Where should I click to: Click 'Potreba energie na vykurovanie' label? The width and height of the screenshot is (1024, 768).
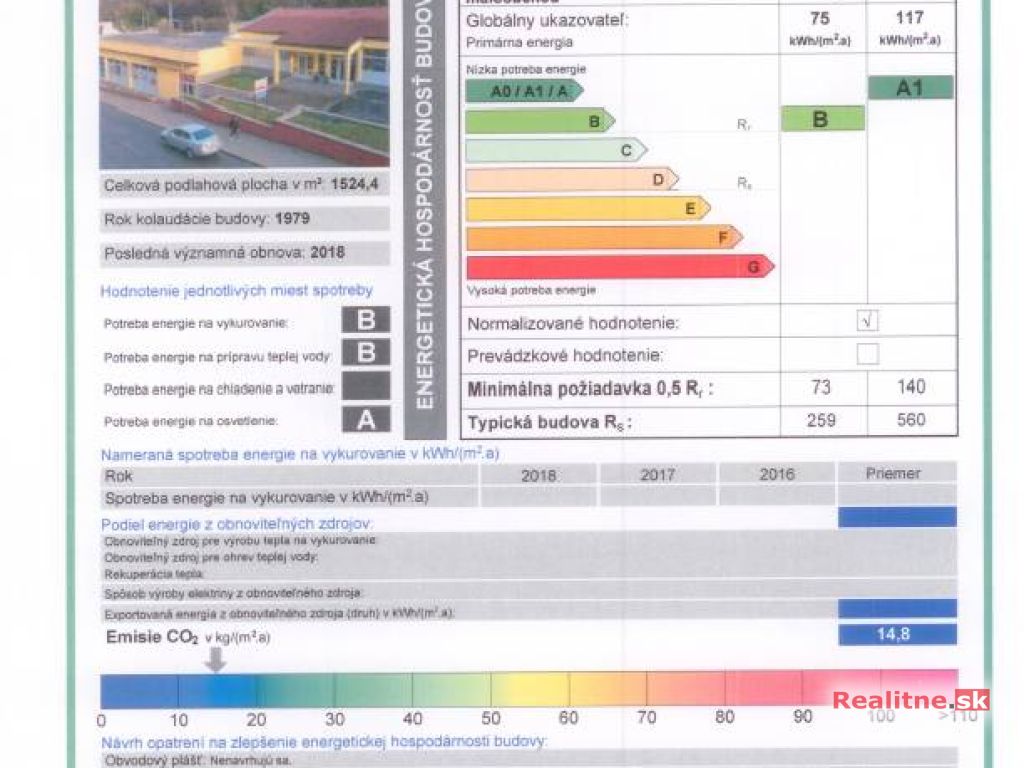pos(195,324)
